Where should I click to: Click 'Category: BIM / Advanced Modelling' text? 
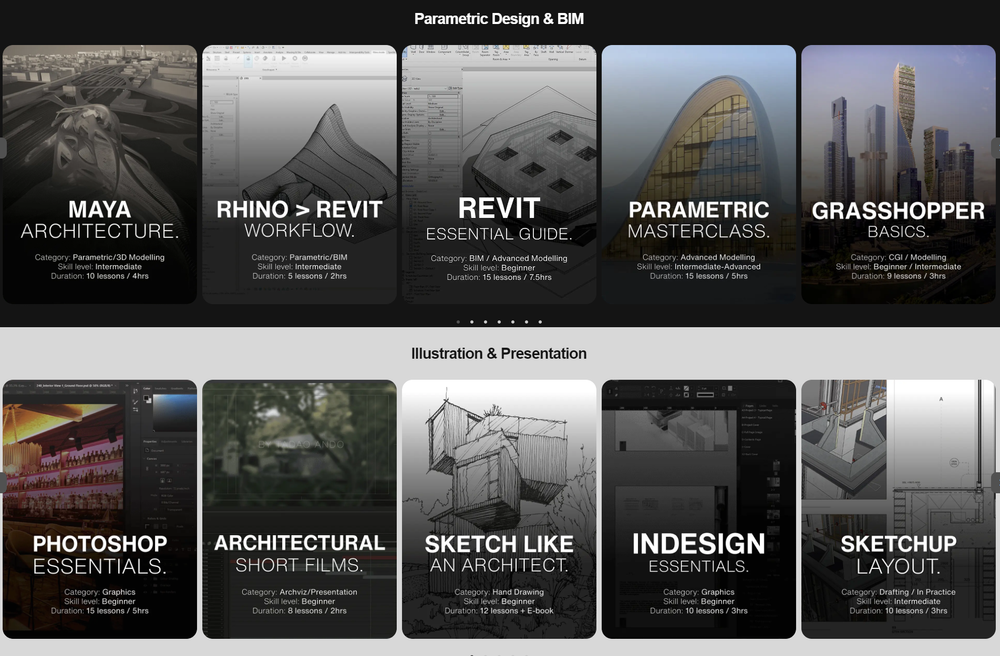tap(499, 258)
